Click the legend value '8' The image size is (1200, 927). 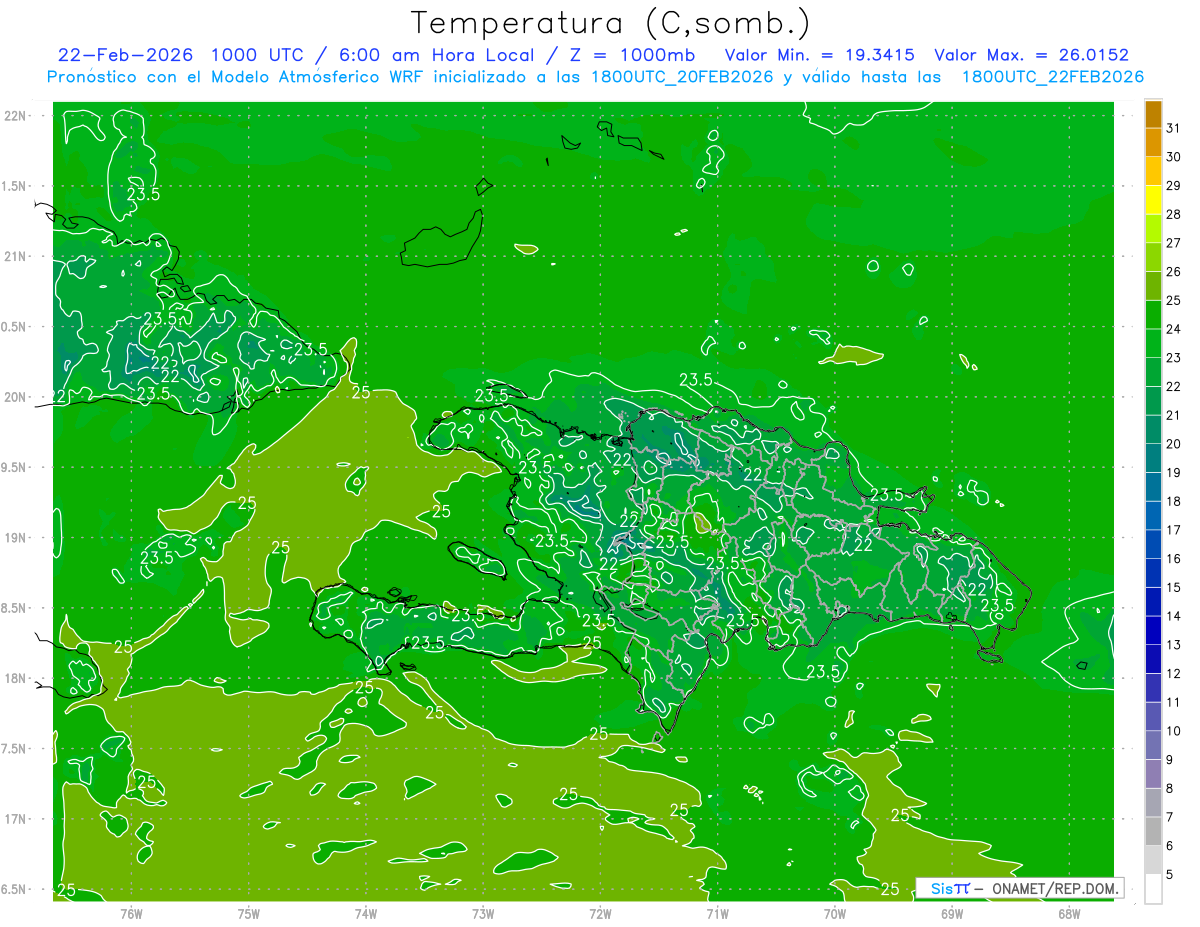1170,789
